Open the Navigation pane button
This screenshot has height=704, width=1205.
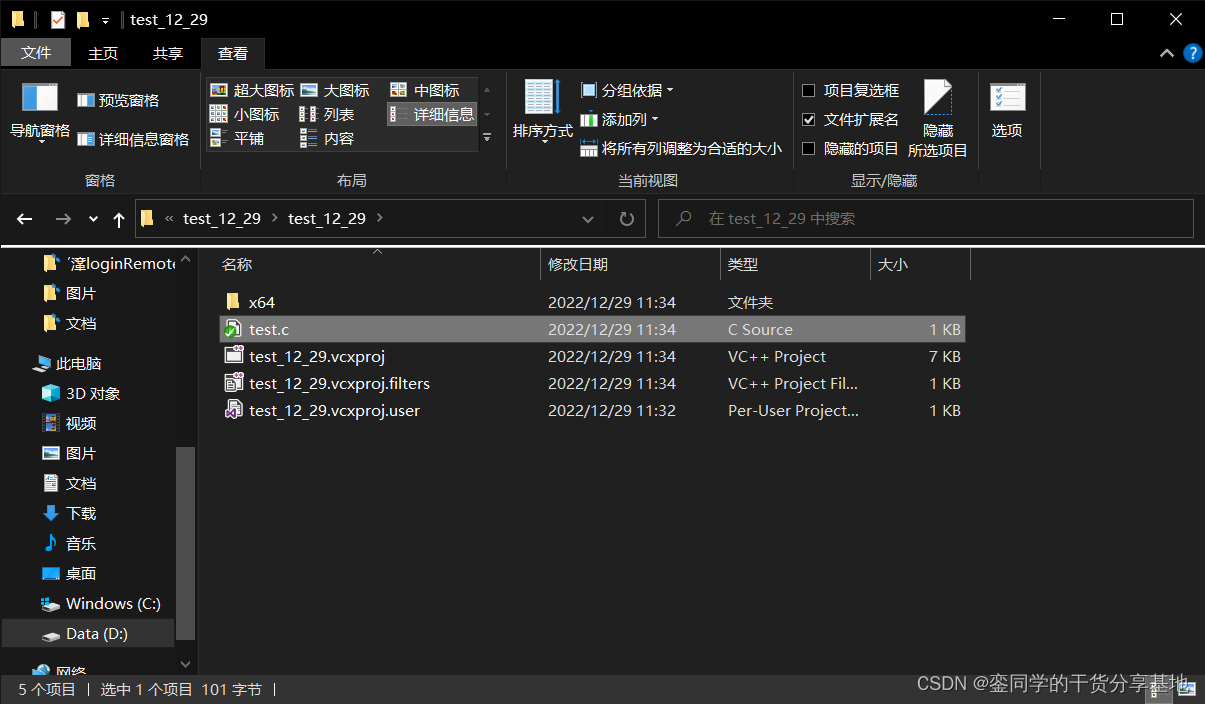(40, 113)
